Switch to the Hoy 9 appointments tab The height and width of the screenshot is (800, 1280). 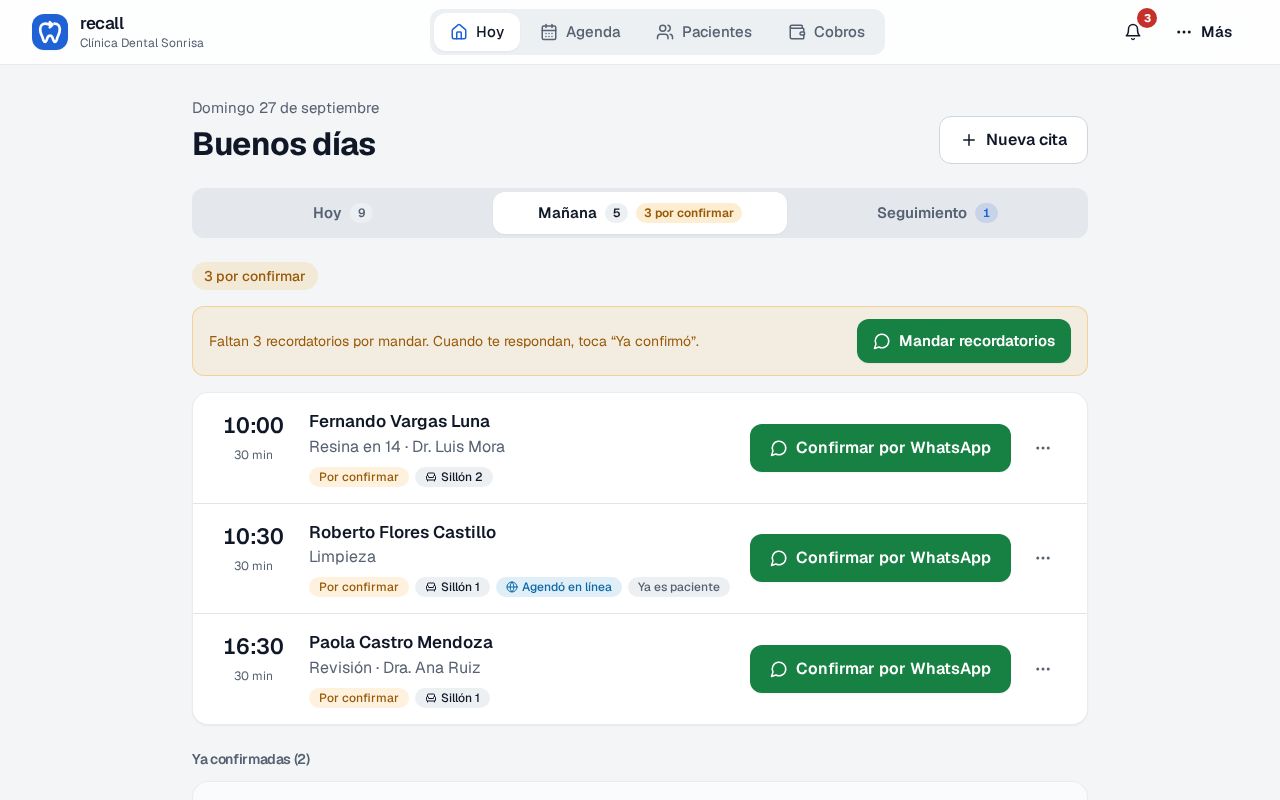tap(342, 213)
